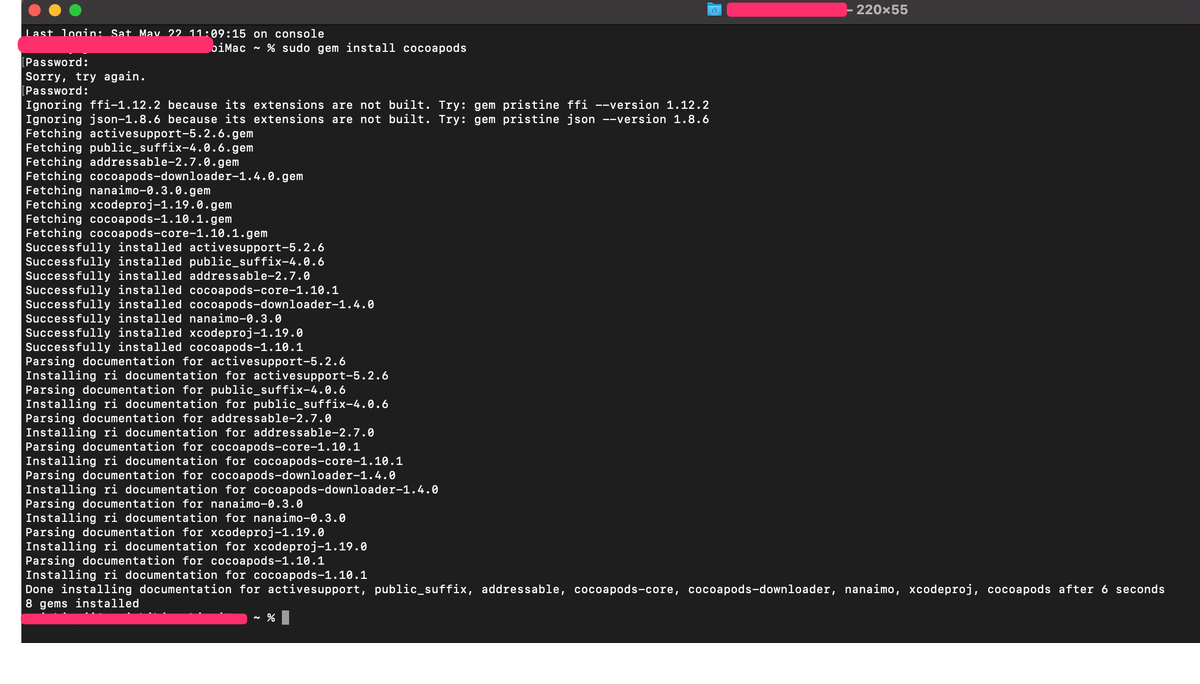
Task: Click 'Successfully installed addressable-2.7.0' line
Action: point(168,275)
